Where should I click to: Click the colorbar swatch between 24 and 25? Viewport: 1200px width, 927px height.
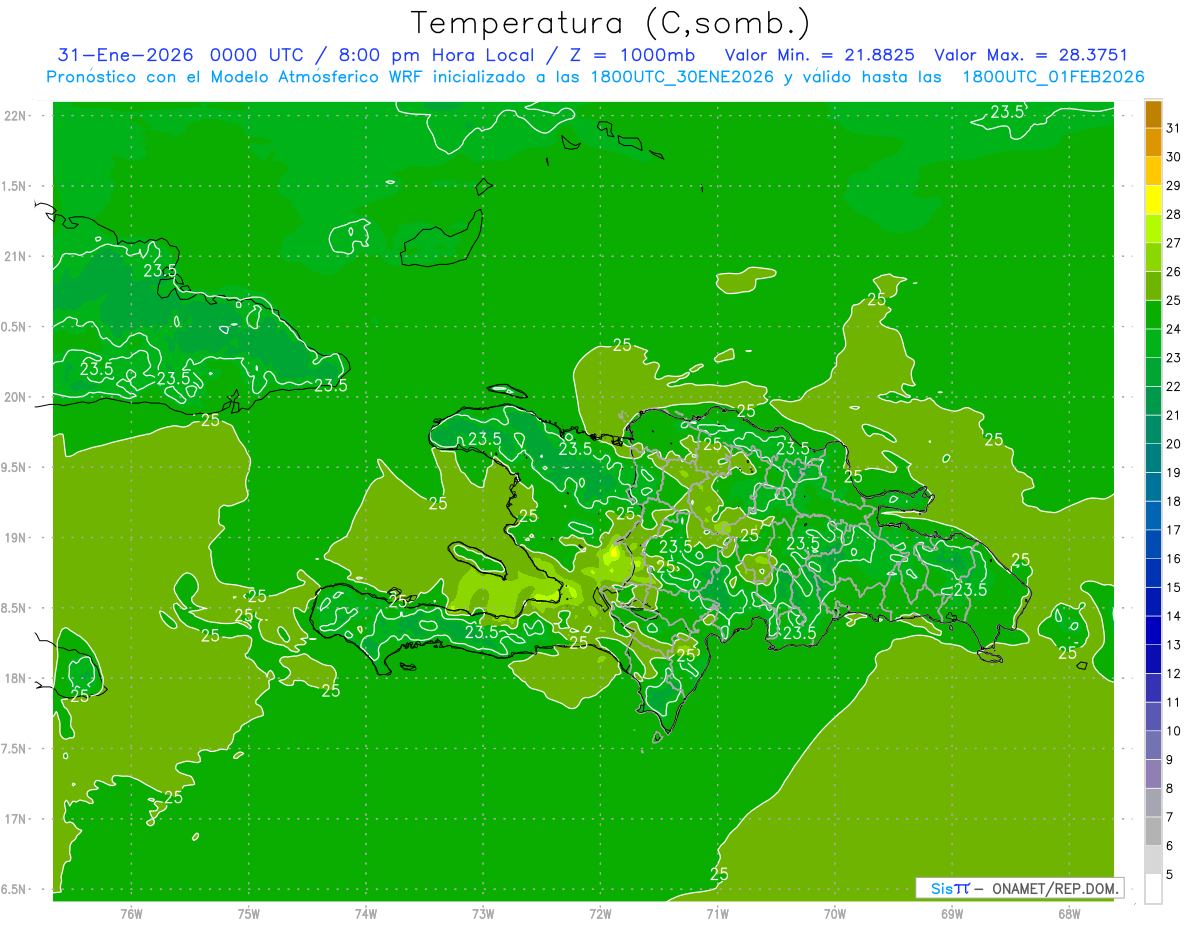[1154, 315]
